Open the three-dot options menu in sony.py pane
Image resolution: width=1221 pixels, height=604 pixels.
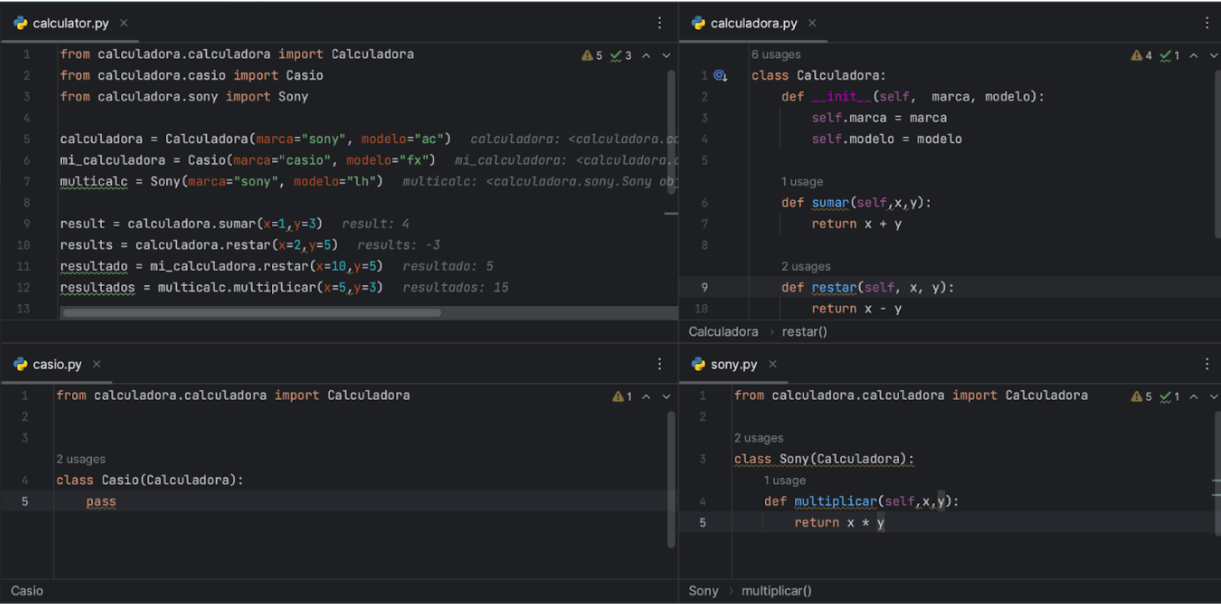tap(1207, 364)
